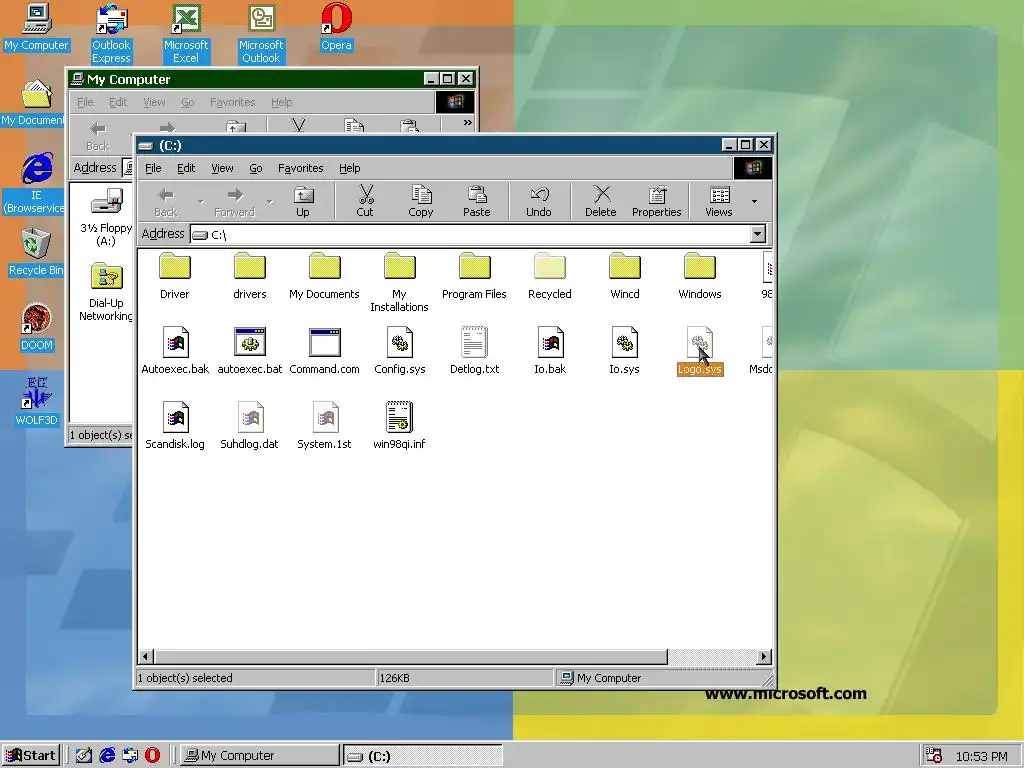Select the Windows folder
Image resolution: width=1024 pixels, height=768 pixels.
[699, 276]
